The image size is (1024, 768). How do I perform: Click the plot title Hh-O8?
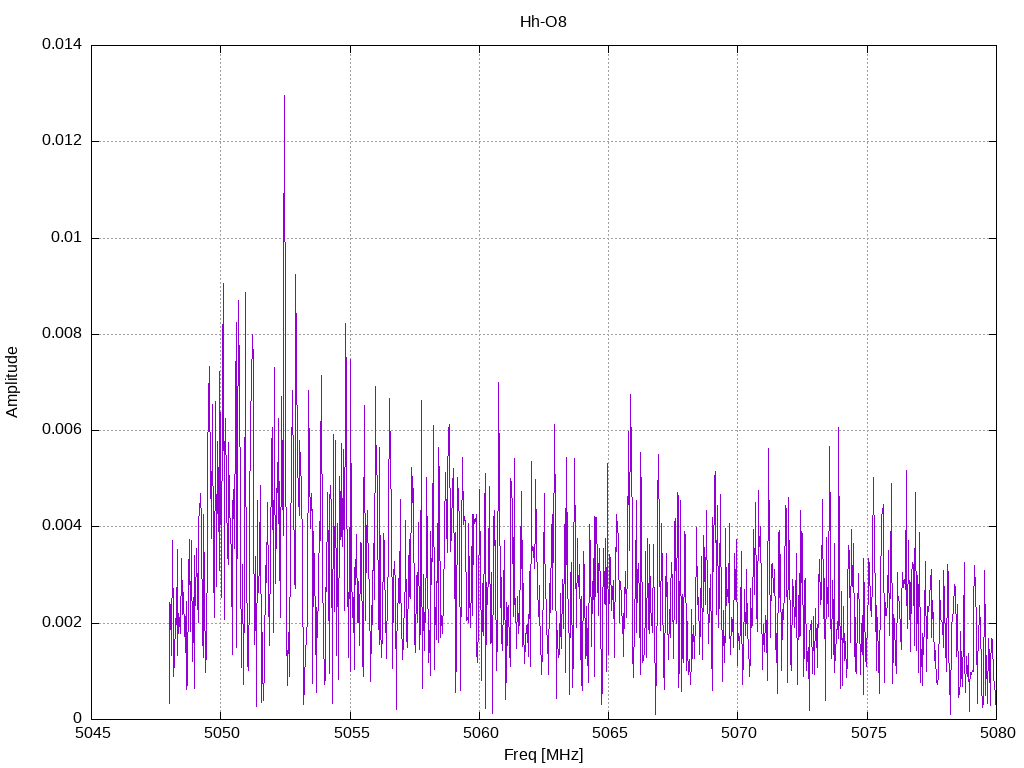(543, 21)
